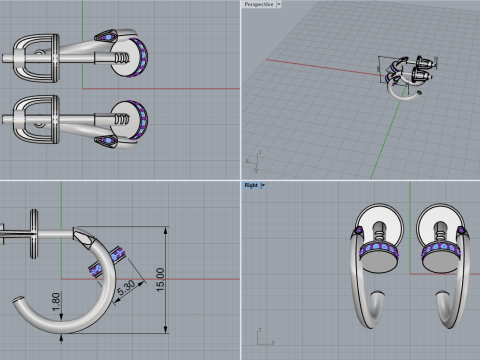Select the 15.00 dimension text

[x=160, y=280]
